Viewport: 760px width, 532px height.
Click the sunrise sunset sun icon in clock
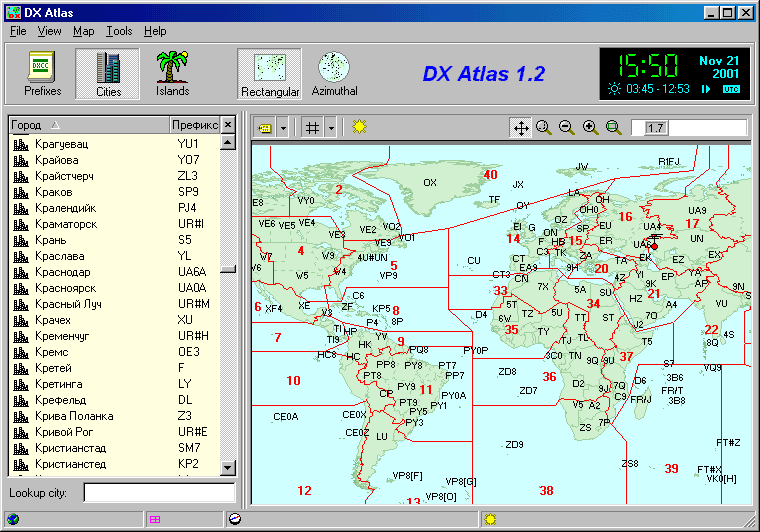point(614,89)
